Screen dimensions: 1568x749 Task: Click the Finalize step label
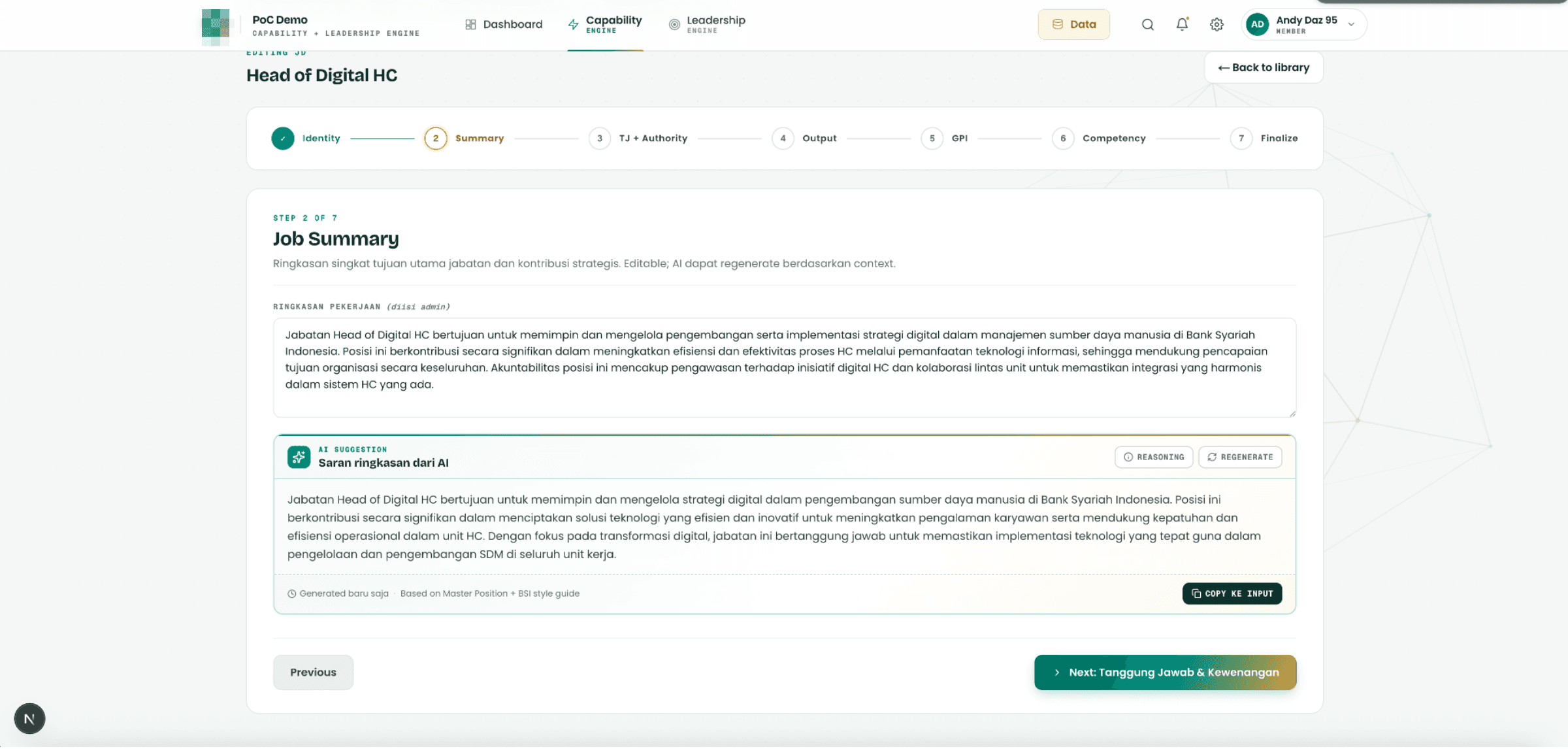pos(1279,139)
